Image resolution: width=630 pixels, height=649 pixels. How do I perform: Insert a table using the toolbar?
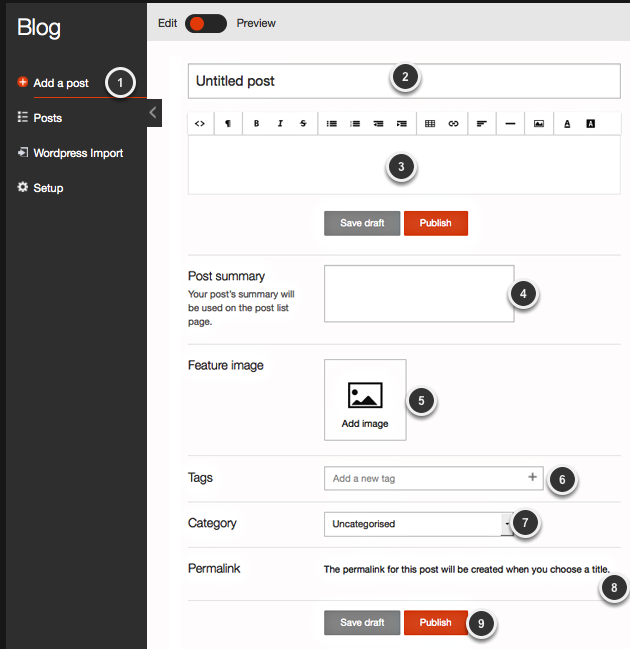(x=430, y=123)
